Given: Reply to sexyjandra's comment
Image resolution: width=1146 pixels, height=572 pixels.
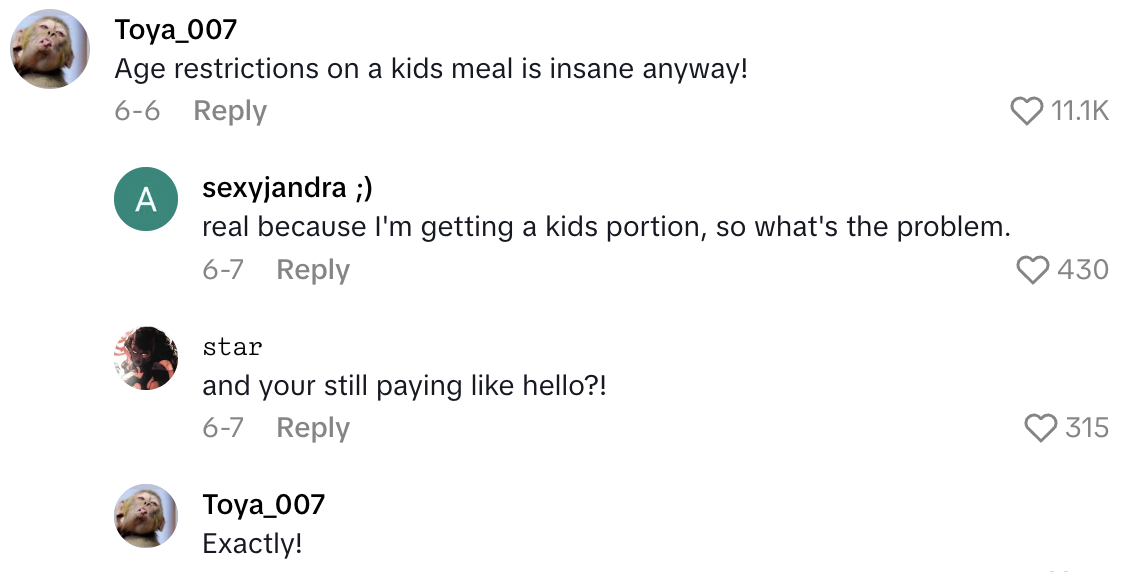Looking at the screenshot, I should (313, 269).
